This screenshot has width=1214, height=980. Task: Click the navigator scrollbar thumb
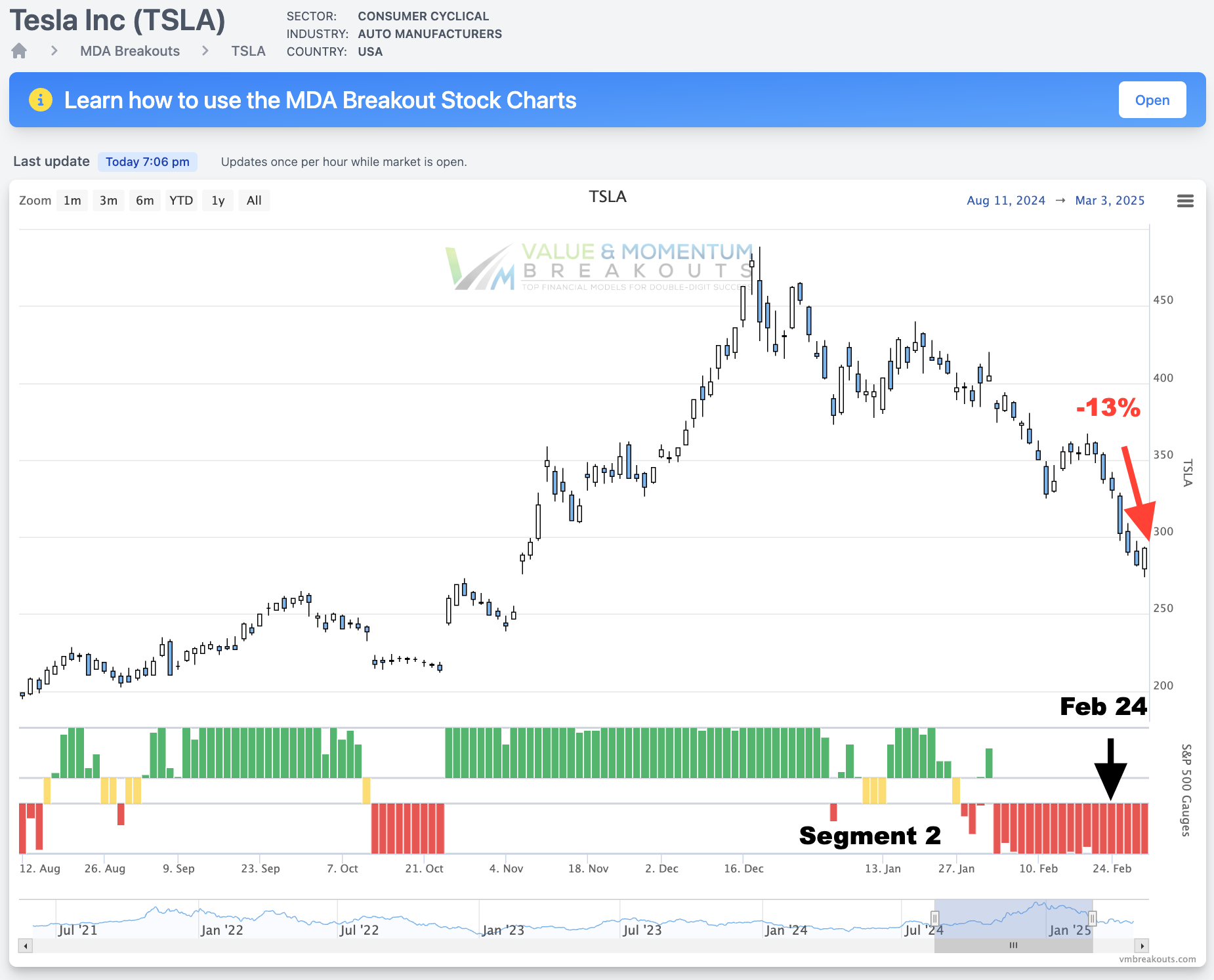1013,946
